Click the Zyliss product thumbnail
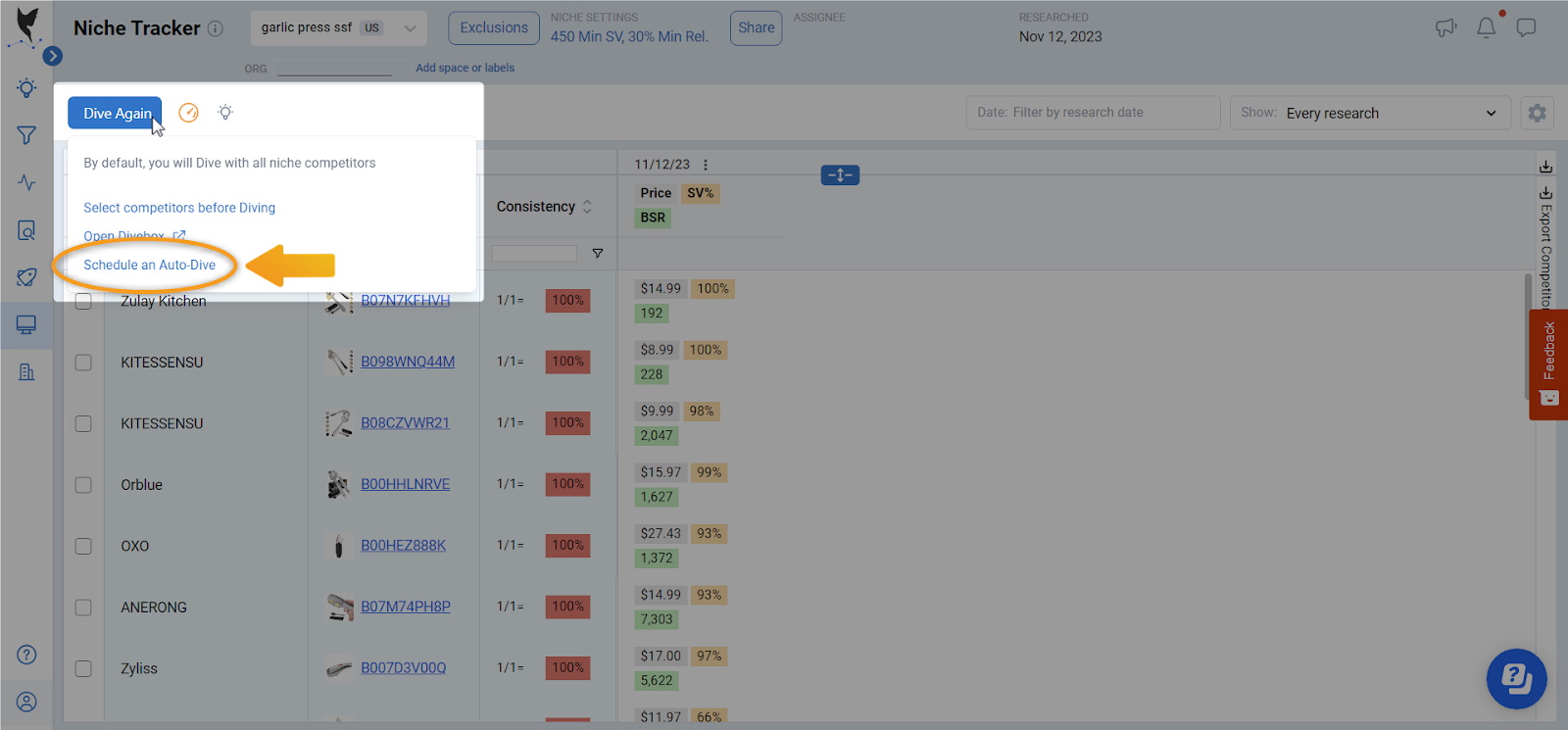The image size is (1568, 730). pyautogui.click(x=339, y=668)
